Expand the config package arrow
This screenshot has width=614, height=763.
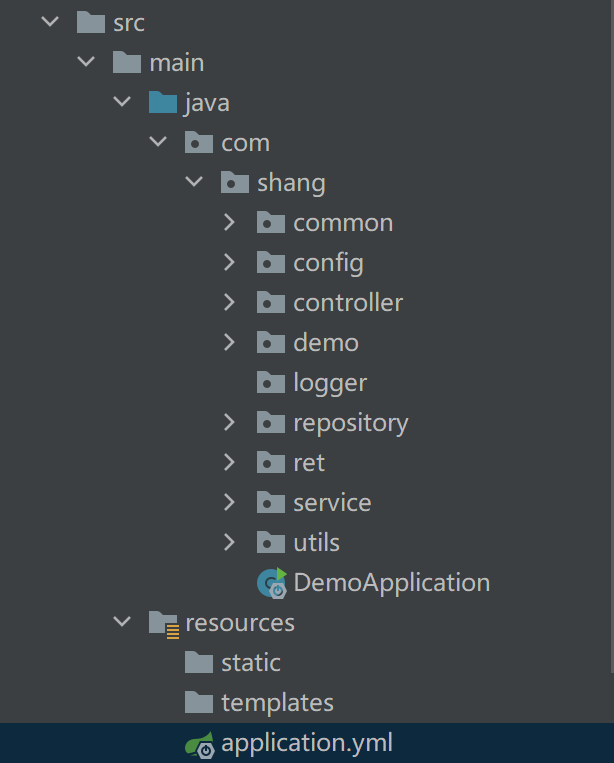(230, 262)
